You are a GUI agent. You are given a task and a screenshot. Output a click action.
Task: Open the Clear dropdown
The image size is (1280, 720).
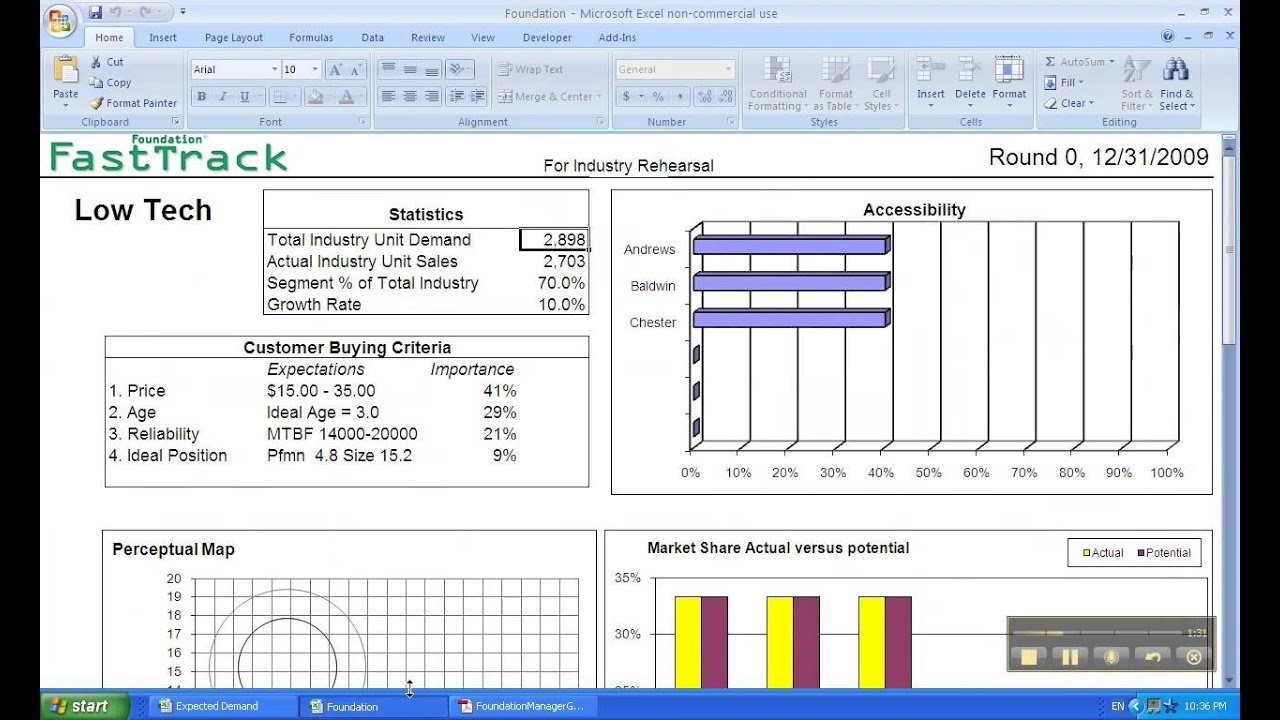click(x=1069, y=103)
